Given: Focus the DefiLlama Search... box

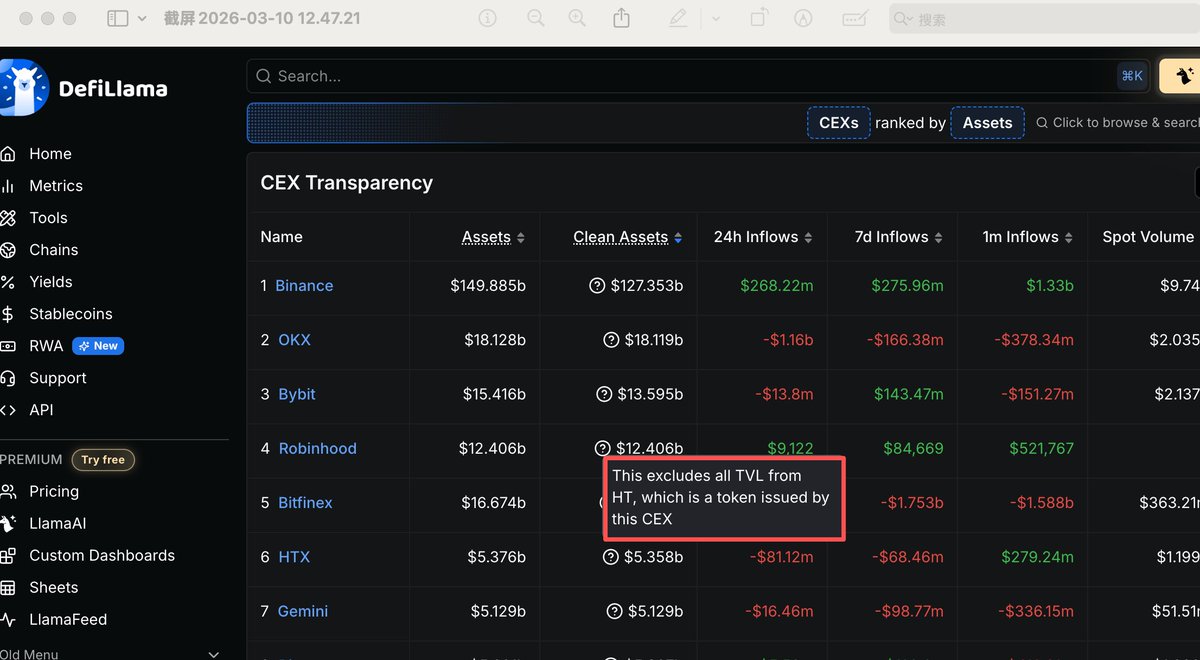Looking at the screenshot, I should tap(699, 76).
